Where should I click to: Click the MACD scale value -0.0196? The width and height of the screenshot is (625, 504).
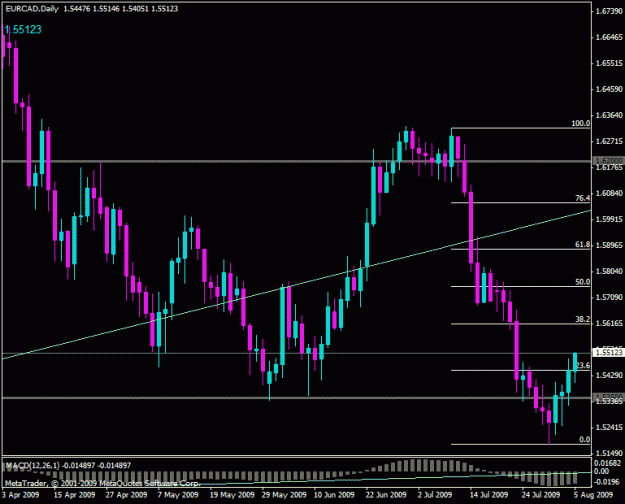607,481
